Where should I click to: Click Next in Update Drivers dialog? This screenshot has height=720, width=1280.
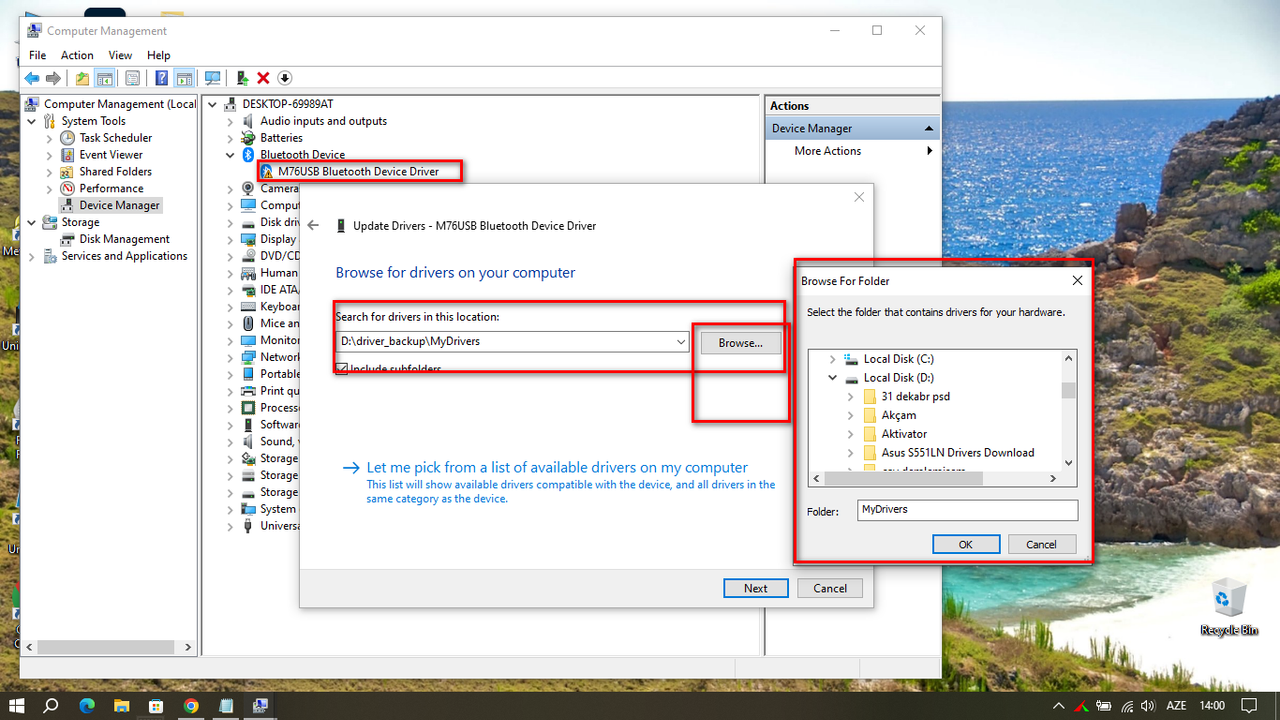click(x=756, y=588)
